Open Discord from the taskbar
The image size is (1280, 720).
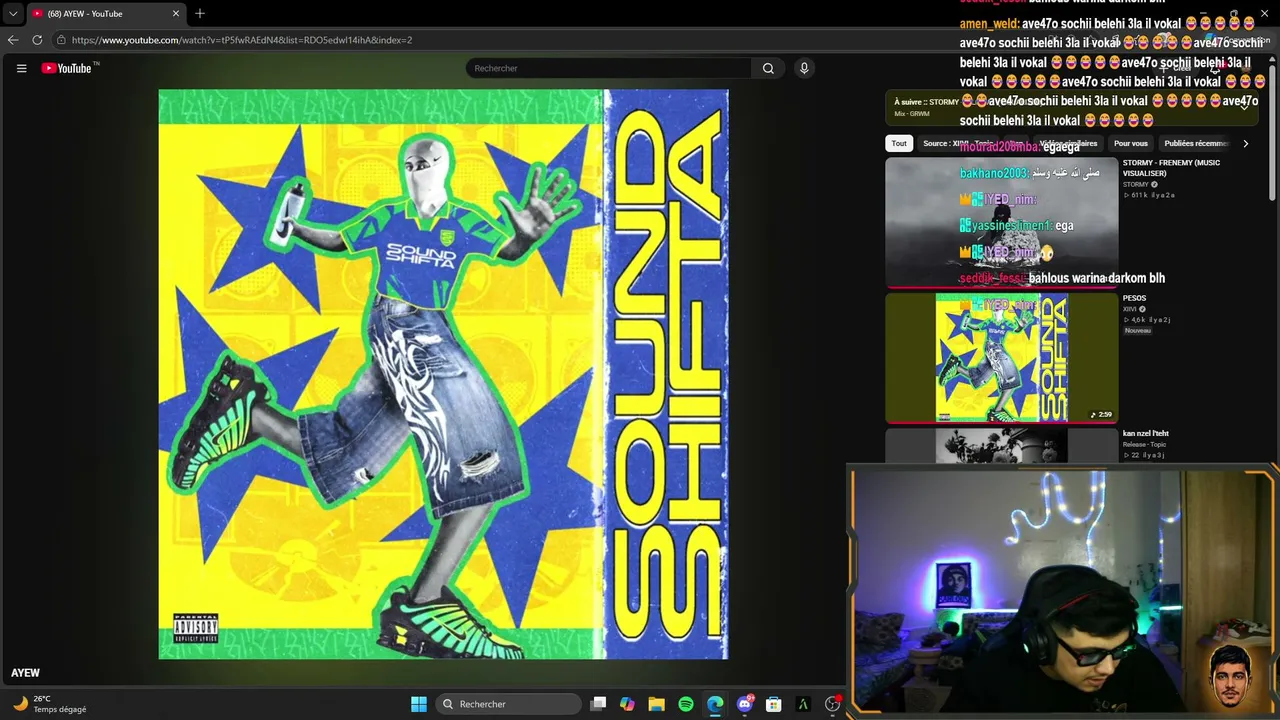pos(744,704)
